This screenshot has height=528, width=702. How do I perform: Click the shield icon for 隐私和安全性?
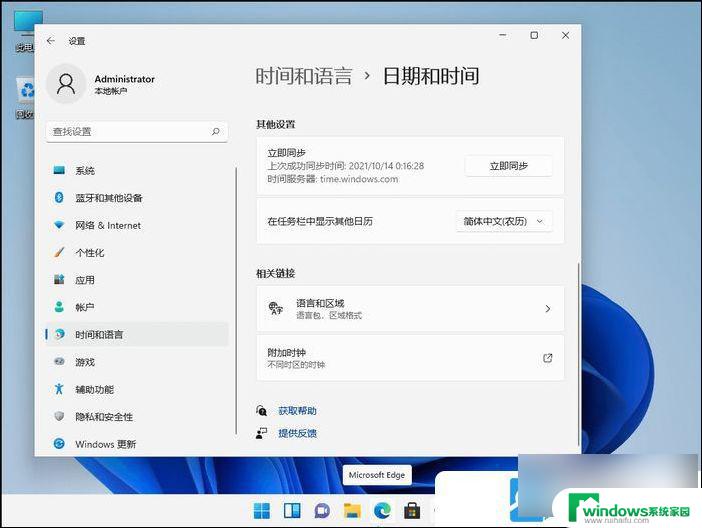coord(59,416)
